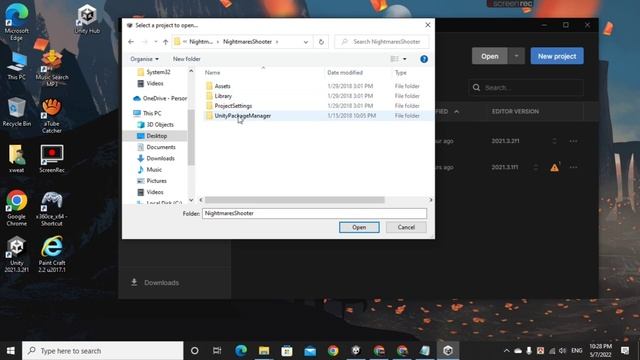Screen dimensions: 640x360
Task: Select UnityPackageManager folder
Action: tap(243, 116)
